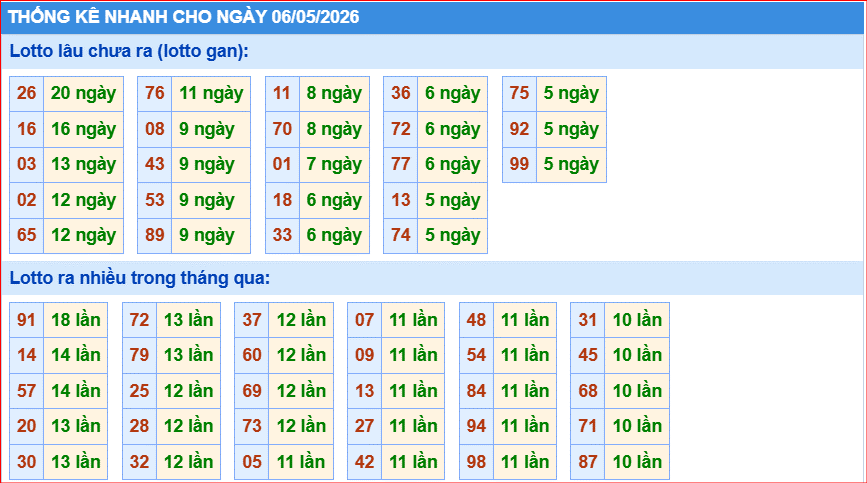The height and width of the screenshot is (483, 867).
Task: Select the '11 lần' cell beside 27
Action: [413, 426]
